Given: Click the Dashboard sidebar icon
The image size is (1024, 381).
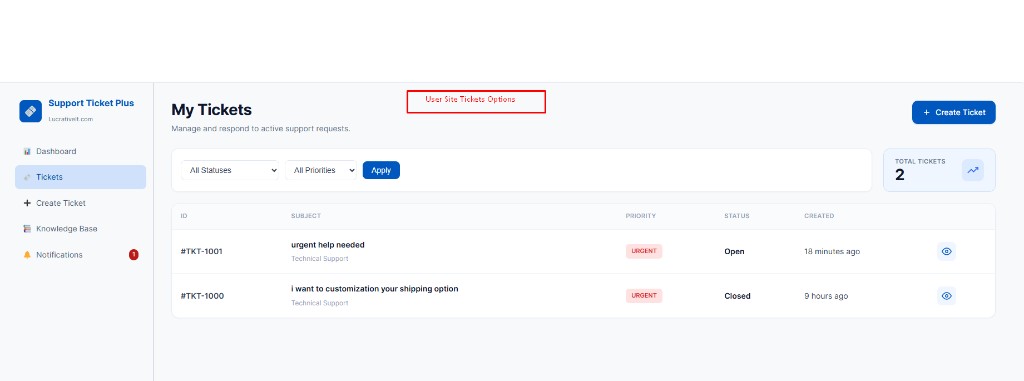Looking at the screenshot, I should click(x=27, y=152).
